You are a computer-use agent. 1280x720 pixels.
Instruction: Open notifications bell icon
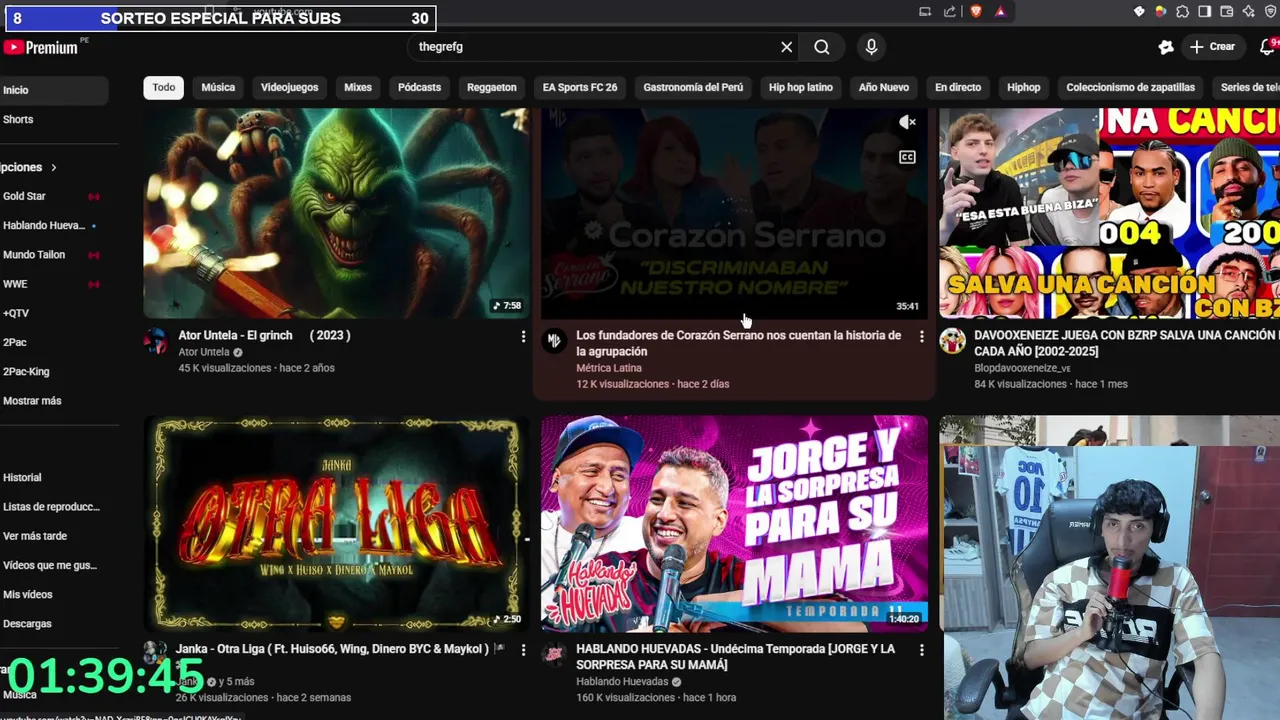pyautogui.click(x=1267, y=47)
